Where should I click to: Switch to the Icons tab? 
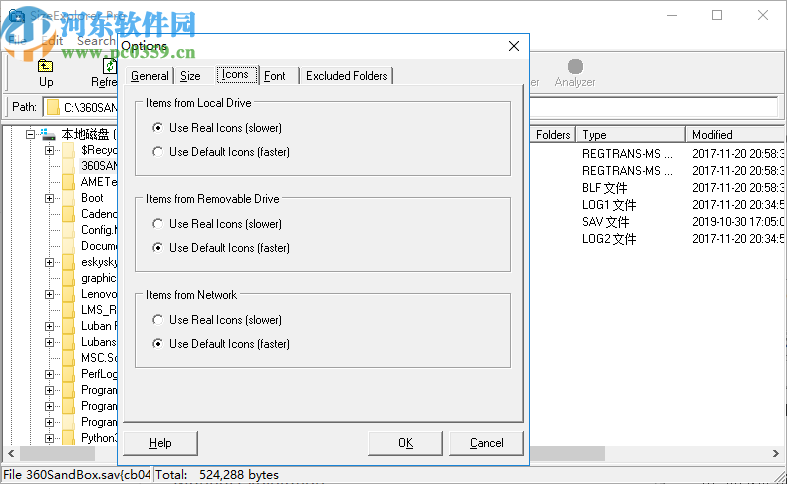[x=236, y=75]
